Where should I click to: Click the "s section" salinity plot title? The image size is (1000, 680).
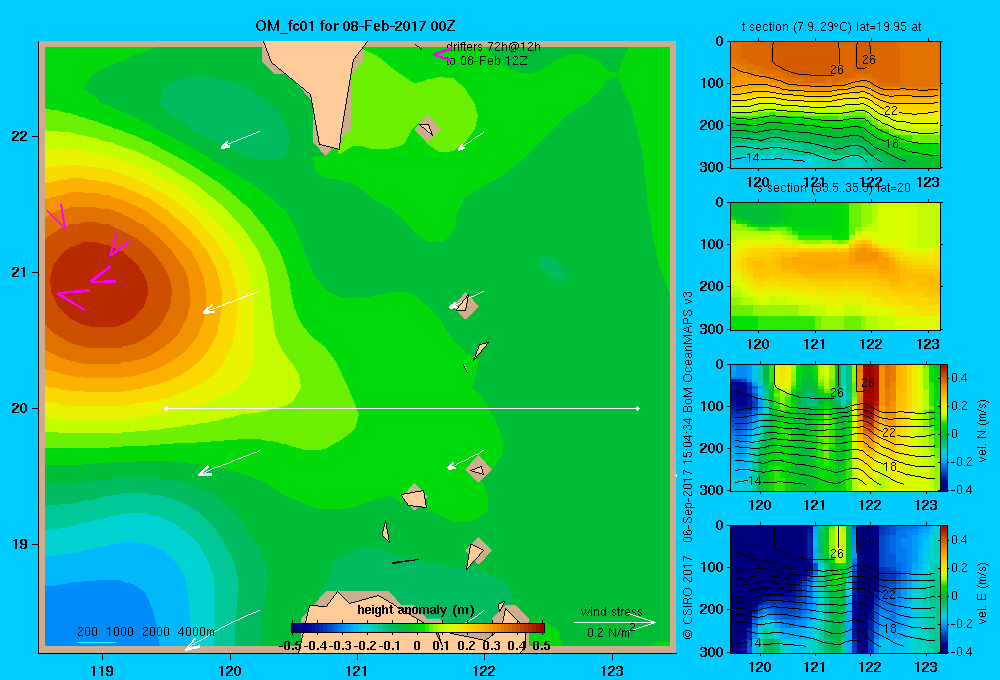(833, 188)
